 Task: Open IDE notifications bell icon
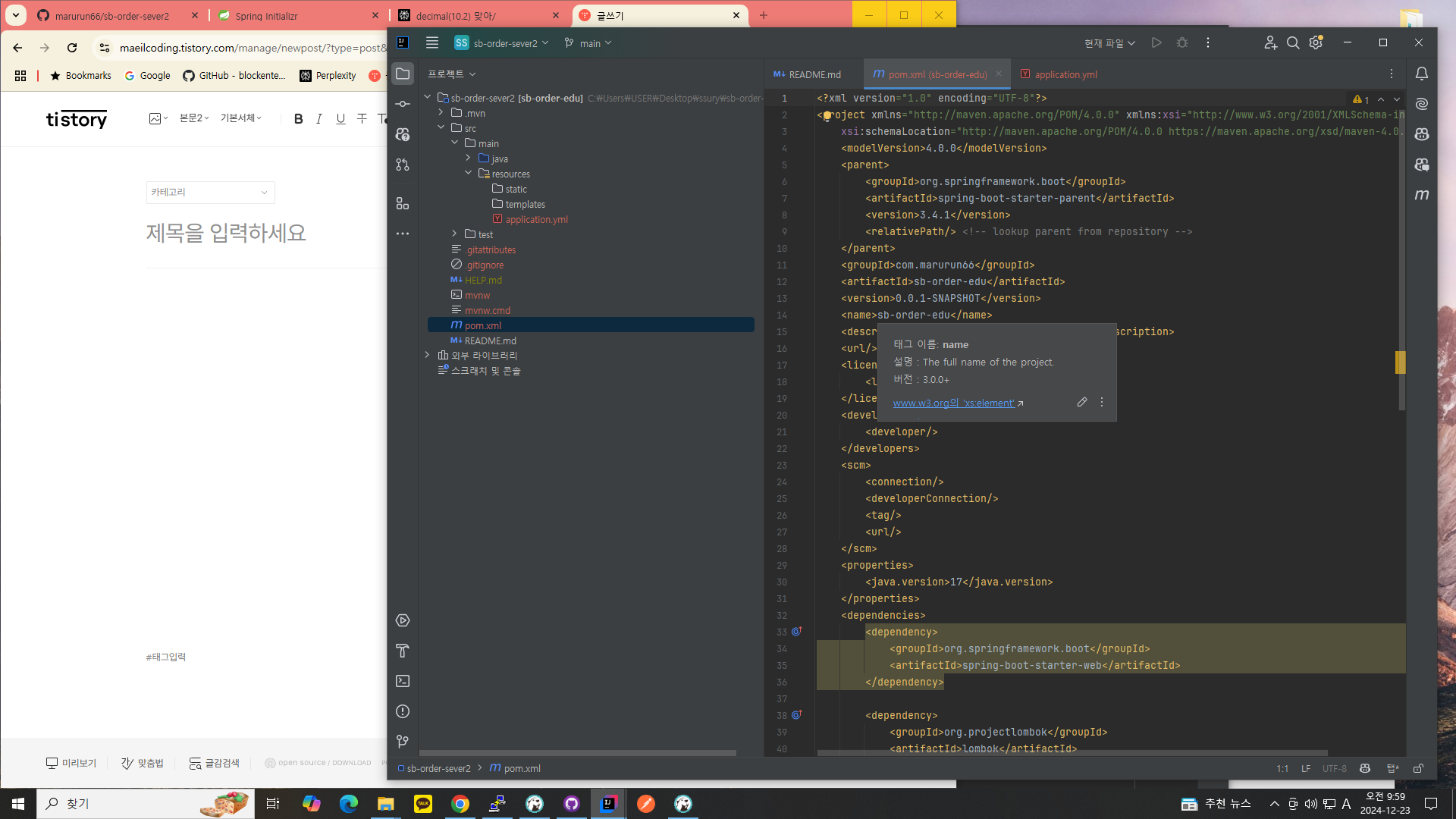tap(1422, 74)
